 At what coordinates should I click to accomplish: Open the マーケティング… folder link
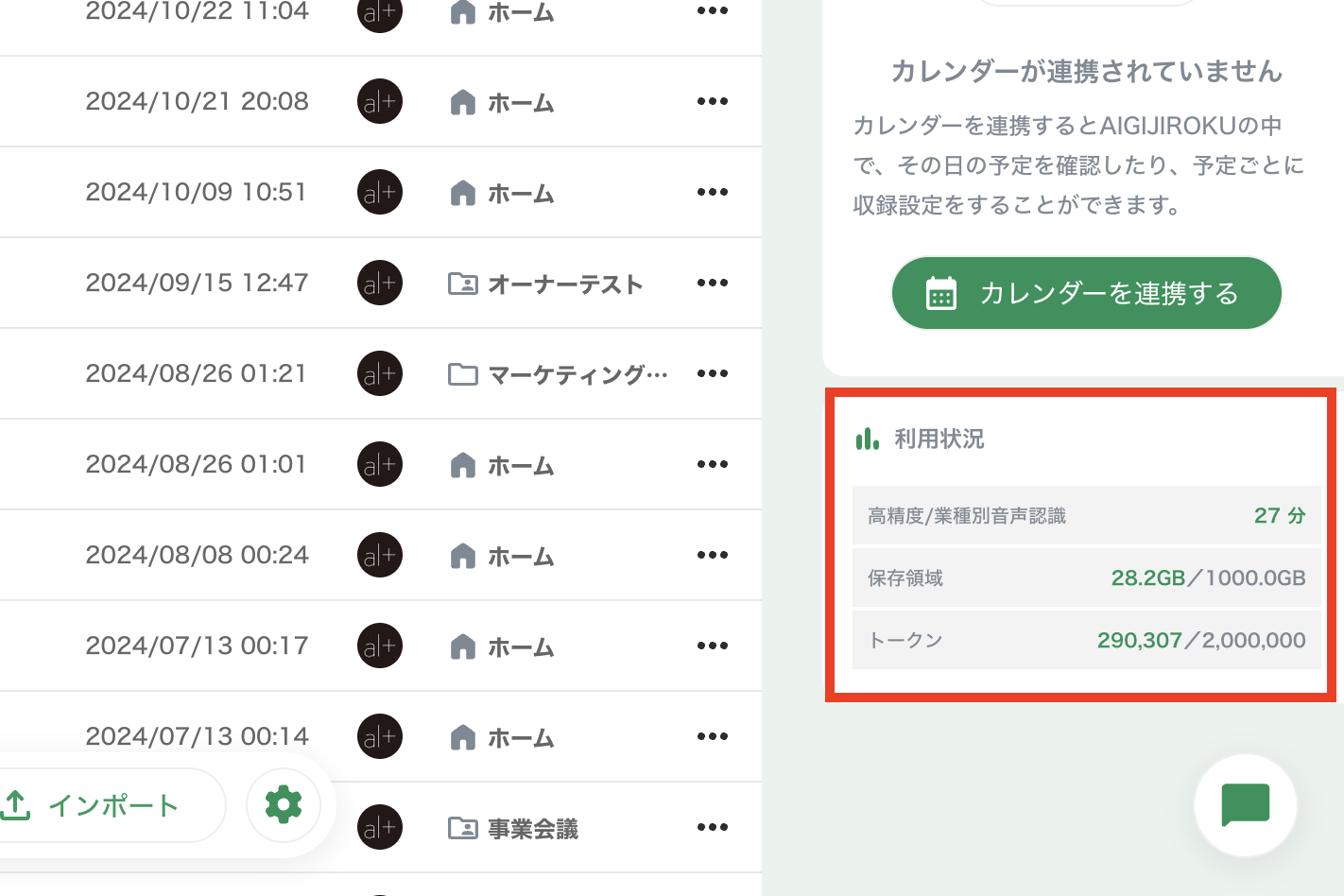[577, 374]
